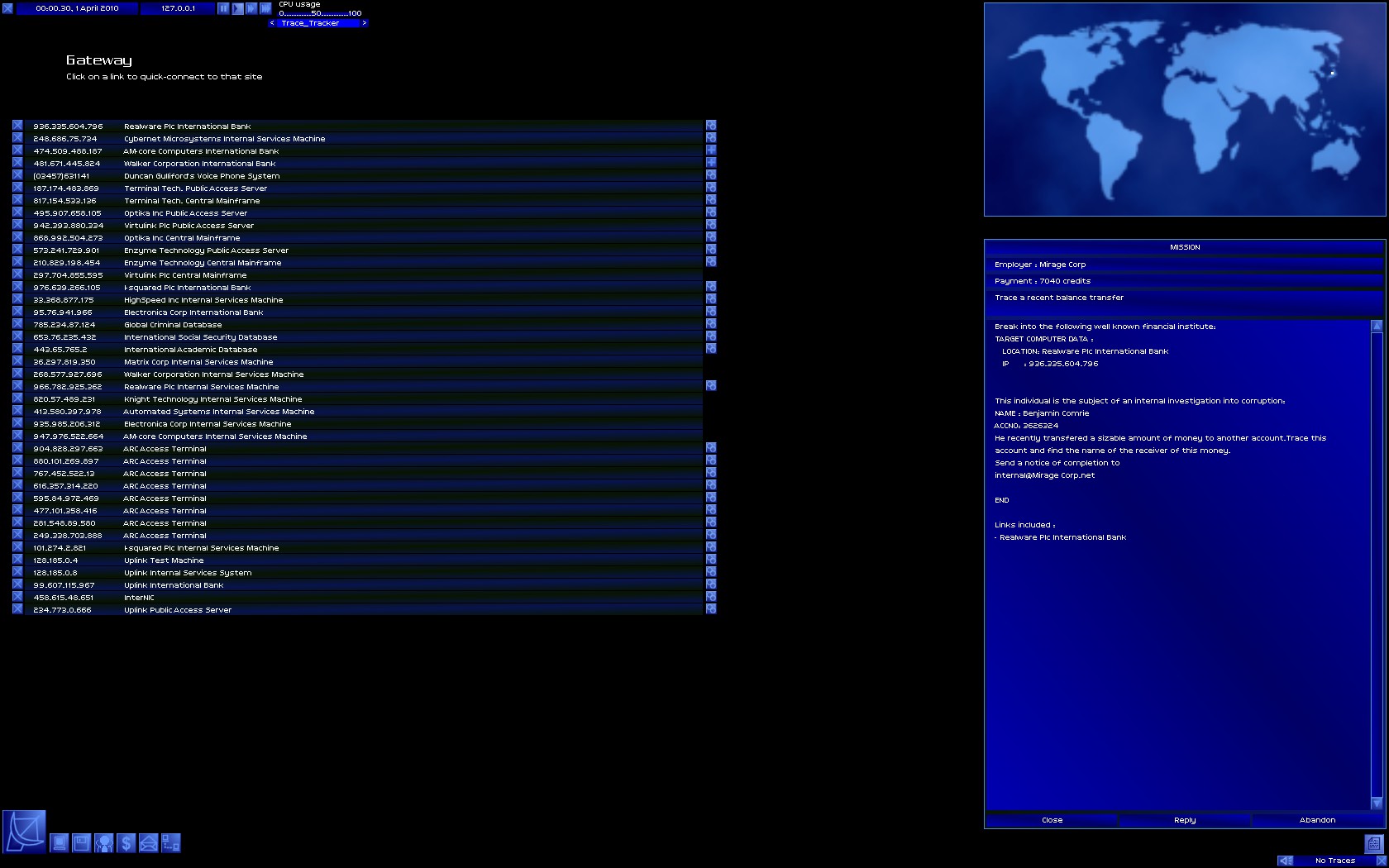Open the satellite dish software menu
Viewport: 1389px width, 868px height.
[x=24, y=832]
